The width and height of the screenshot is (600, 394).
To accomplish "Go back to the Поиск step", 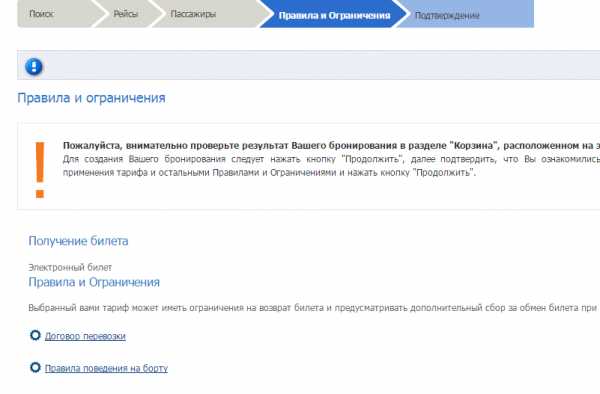I will 41,14.
